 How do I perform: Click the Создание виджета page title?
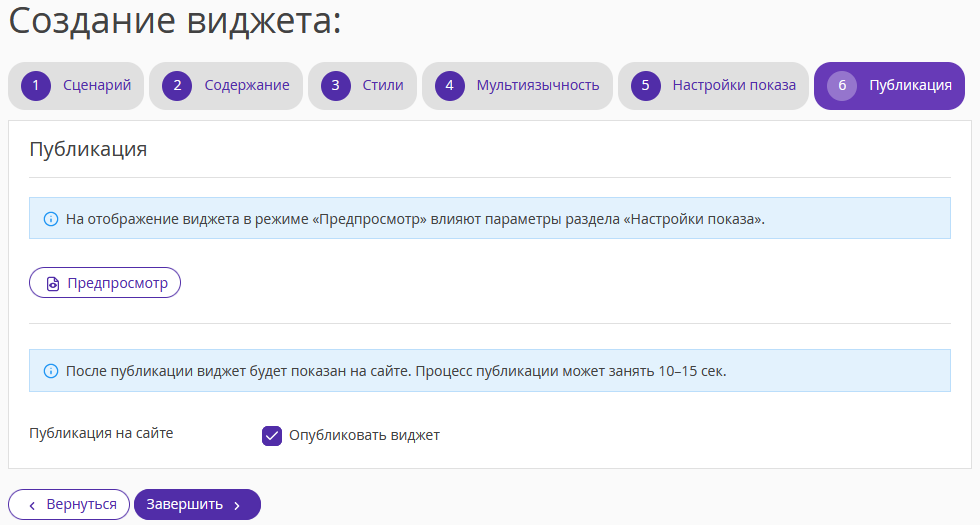[175, 21]
